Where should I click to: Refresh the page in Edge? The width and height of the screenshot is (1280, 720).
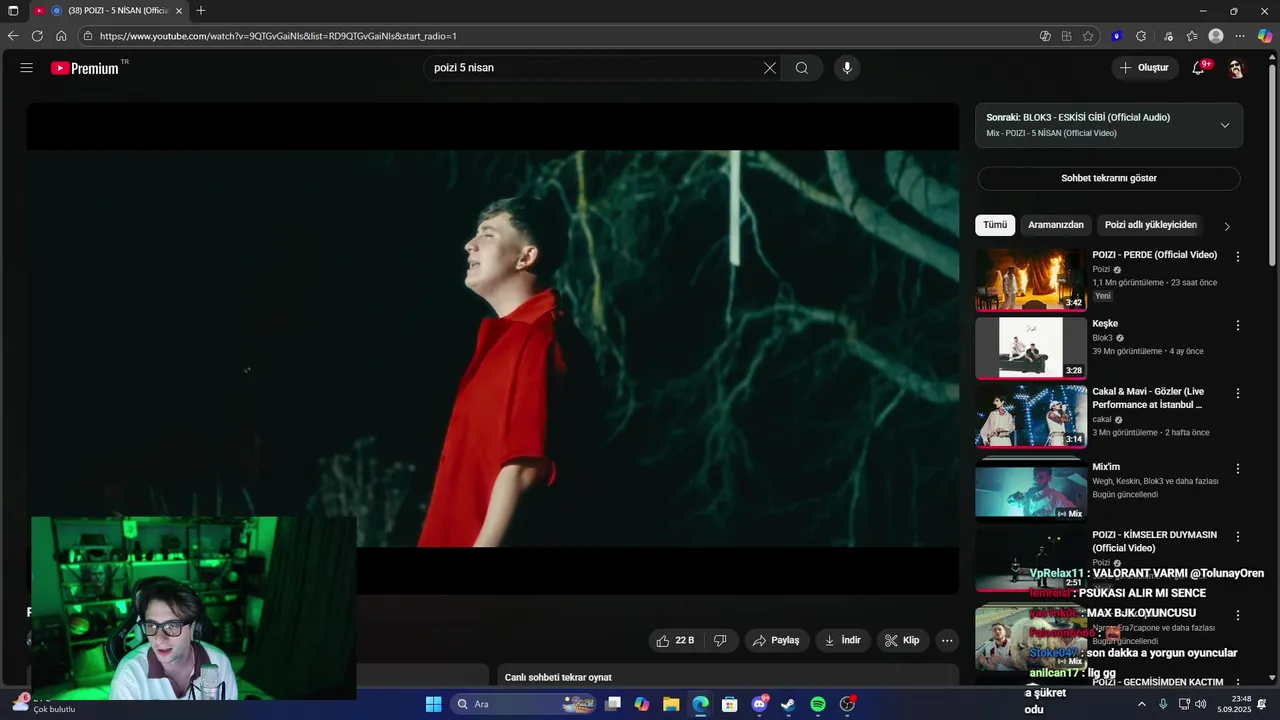pyautogui.click(x=37, y=36)
